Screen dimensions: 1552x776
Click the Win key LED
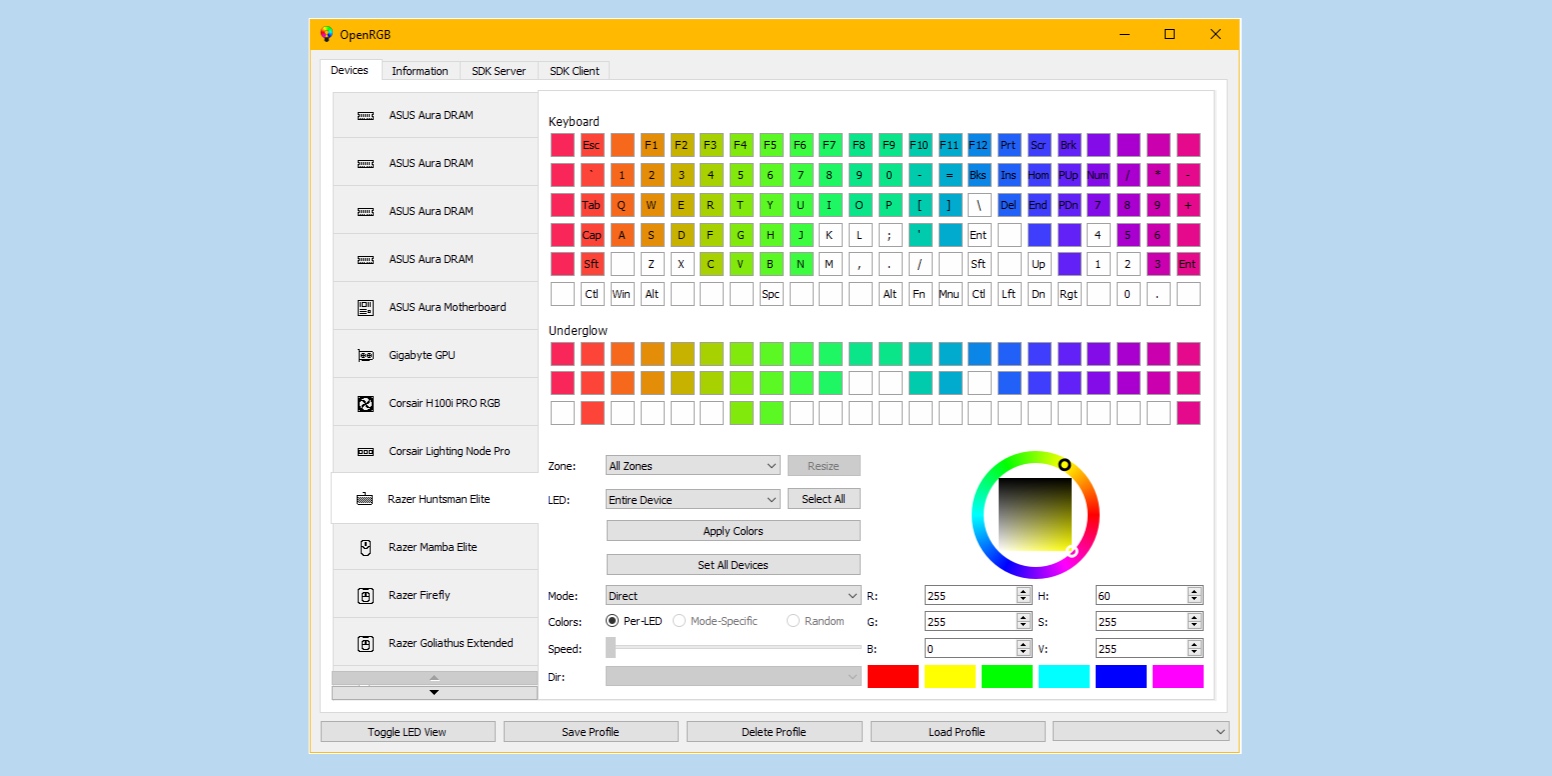pyautogui.click(x=622, y=294)
